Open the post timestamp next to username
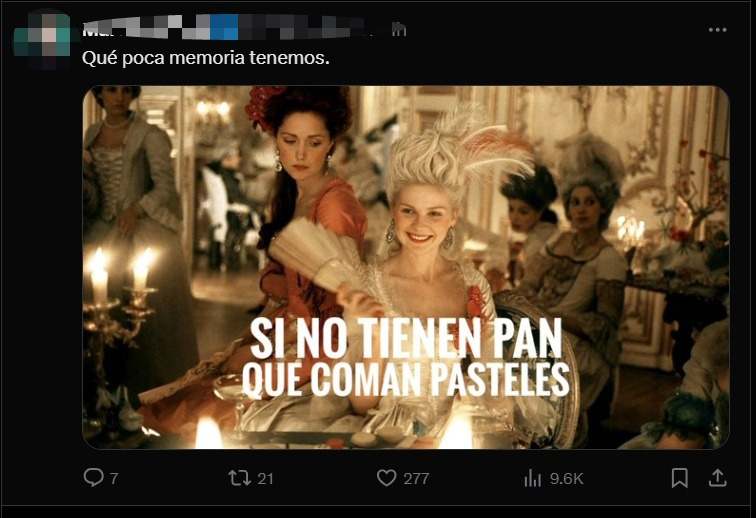Viewport: 756px width, 518px height. (399, 30)
